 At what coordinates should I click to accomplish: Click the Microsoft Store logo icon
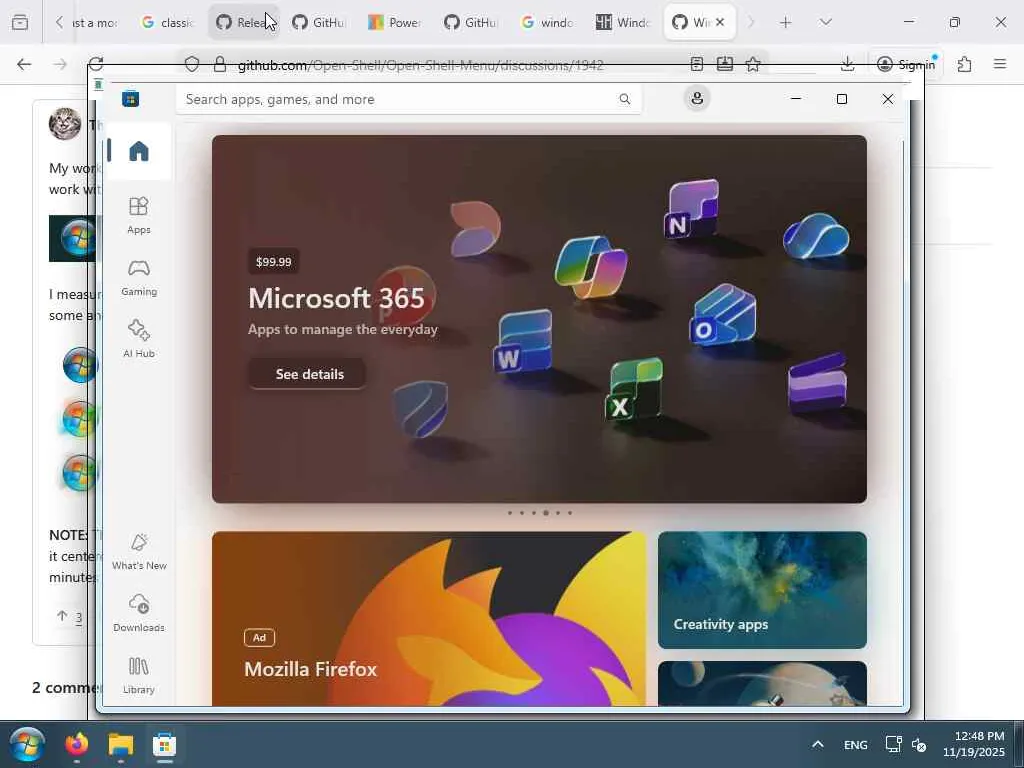click(x=131, y=99)
